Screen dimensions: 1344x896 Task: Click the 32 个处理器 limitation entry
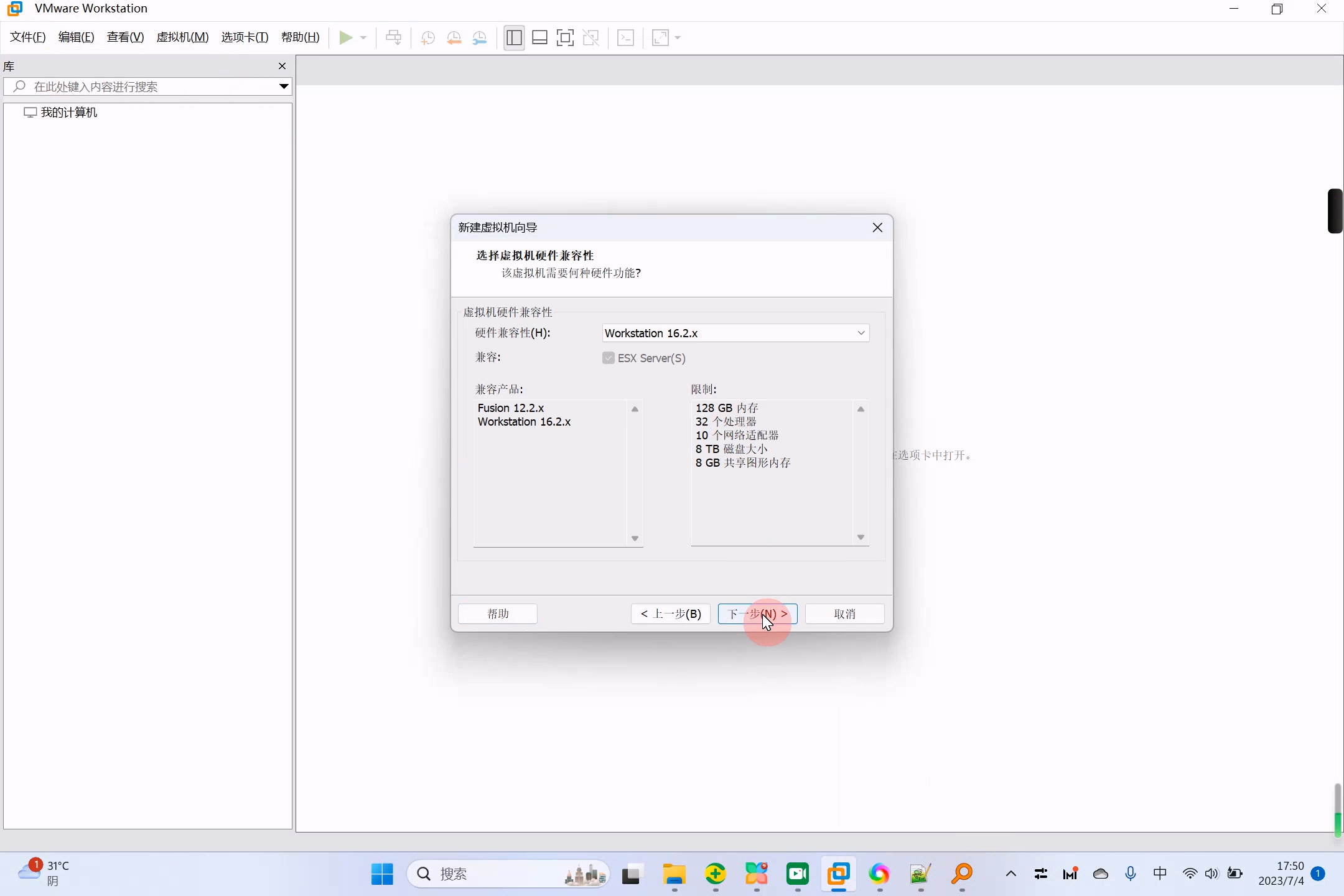coord(726,422)
